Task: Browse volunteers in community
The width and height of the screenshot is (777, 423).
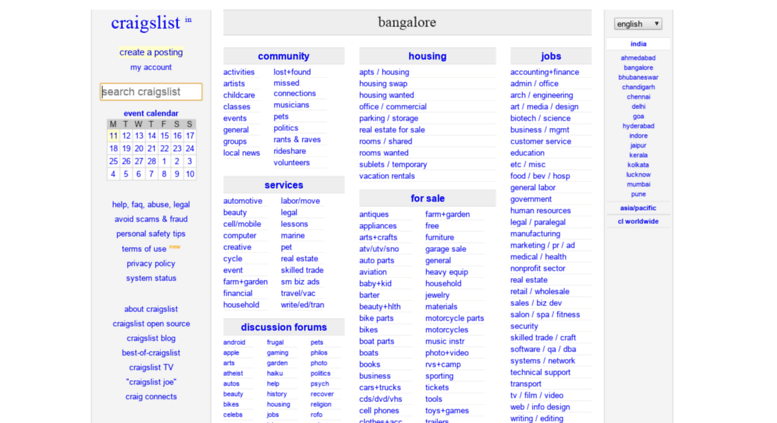Action: 292,162
